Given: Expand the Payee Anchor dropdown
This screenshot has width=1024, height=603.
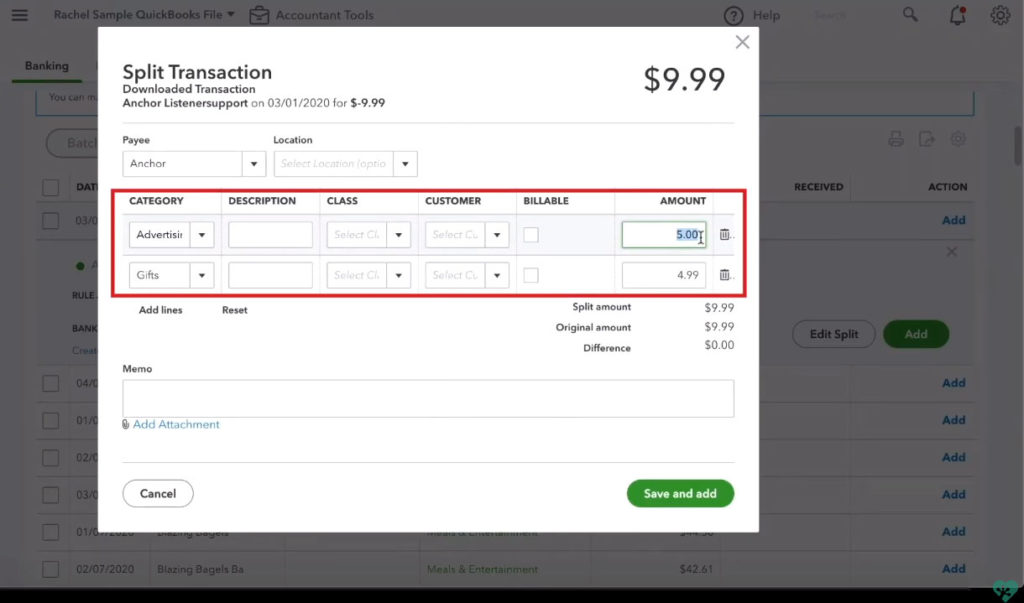Looking at the screenshot, I should [x=254, y=164].
